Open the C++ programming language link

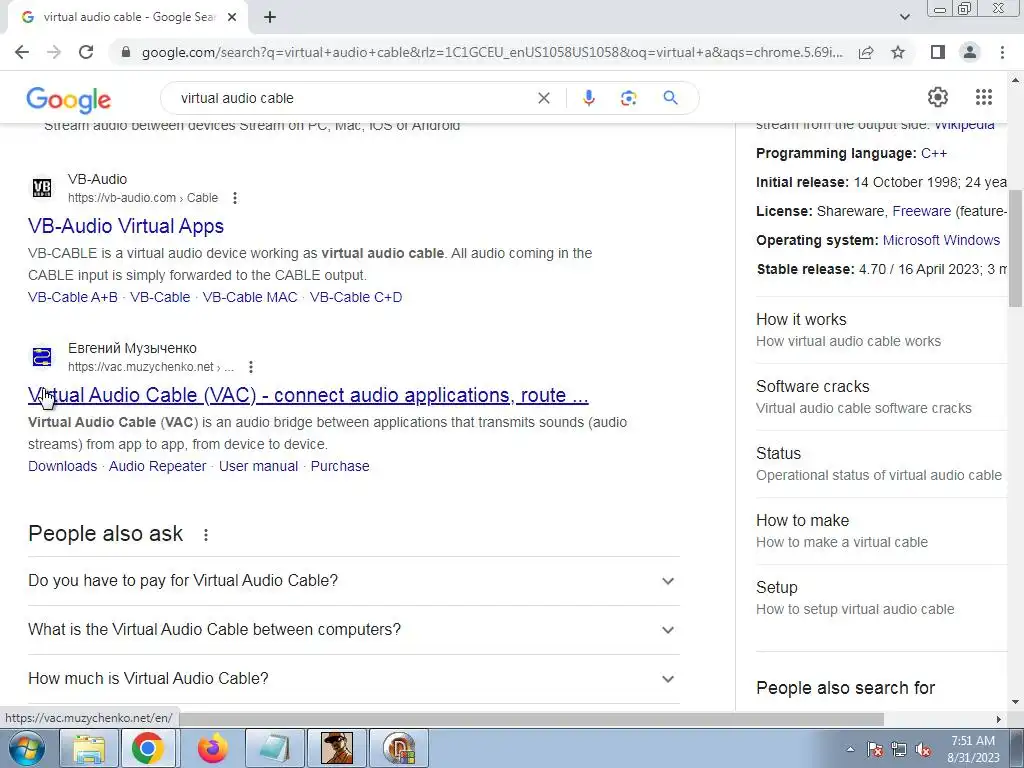[934, 153]
